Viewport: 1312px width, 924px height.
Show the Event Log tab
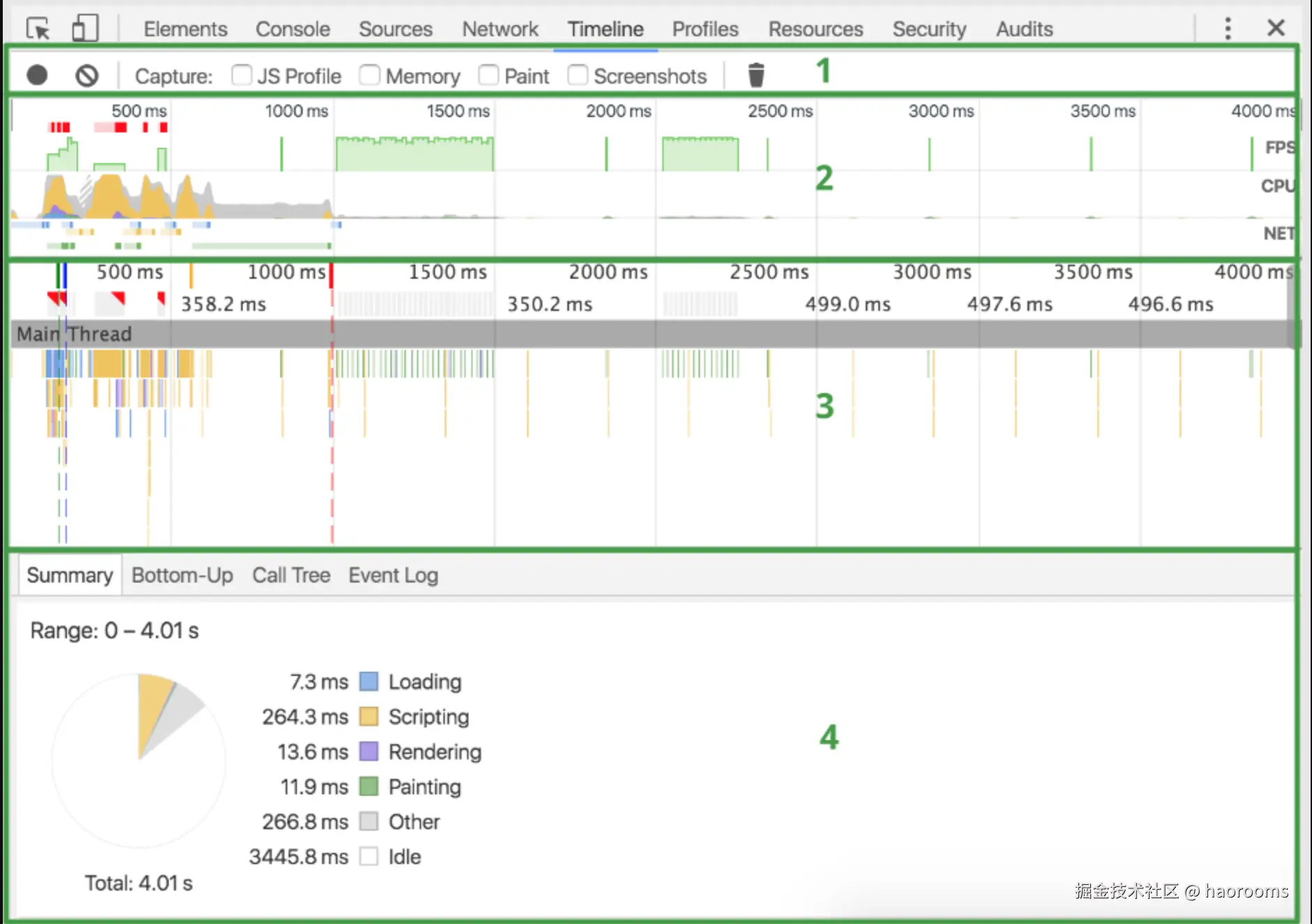tap(393, 576)
